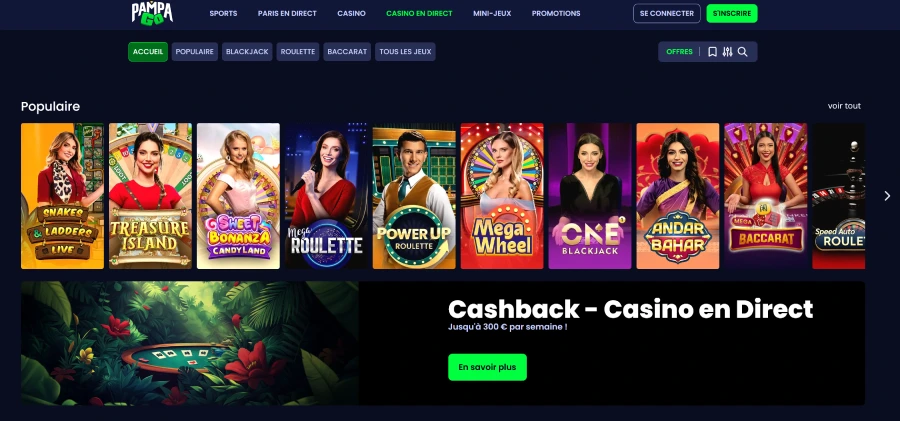Click the En savoir plus button
Screen dimensions: 900x421
coord(487,367)
